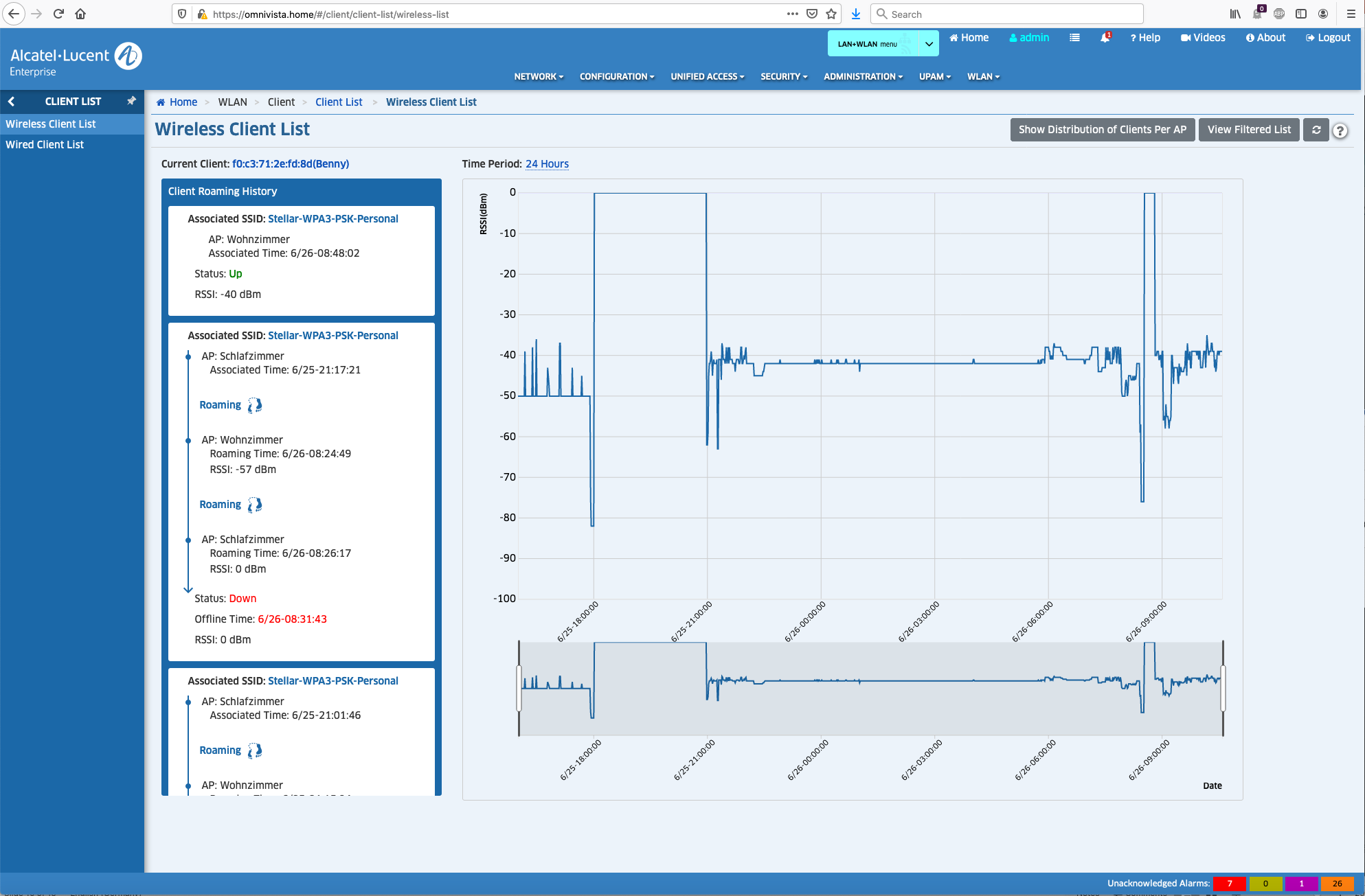Click Show Distribution of Clients Per AP

1102,130
